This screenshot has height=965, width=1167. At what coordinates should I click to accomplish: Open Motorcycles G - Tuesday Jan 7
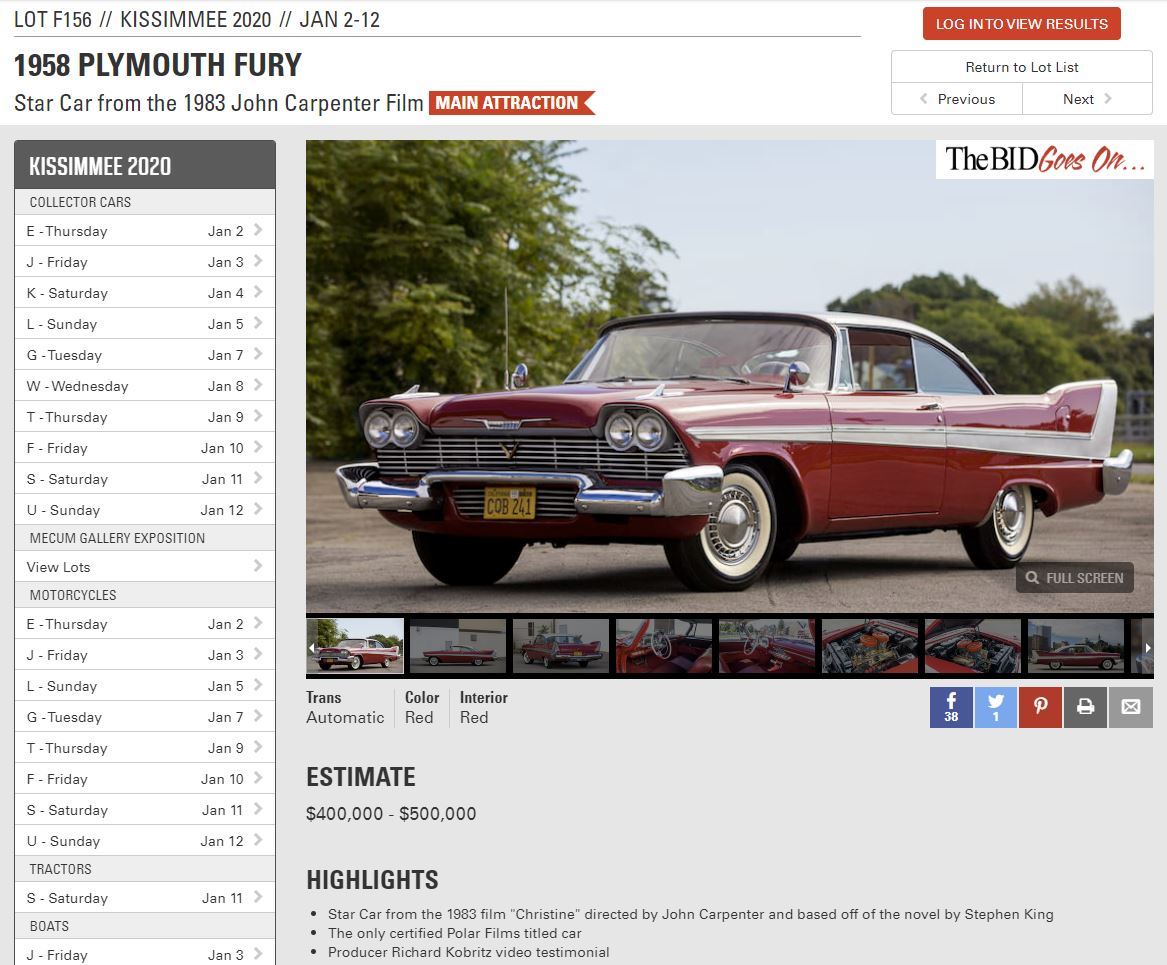click(x=145, y=716)
